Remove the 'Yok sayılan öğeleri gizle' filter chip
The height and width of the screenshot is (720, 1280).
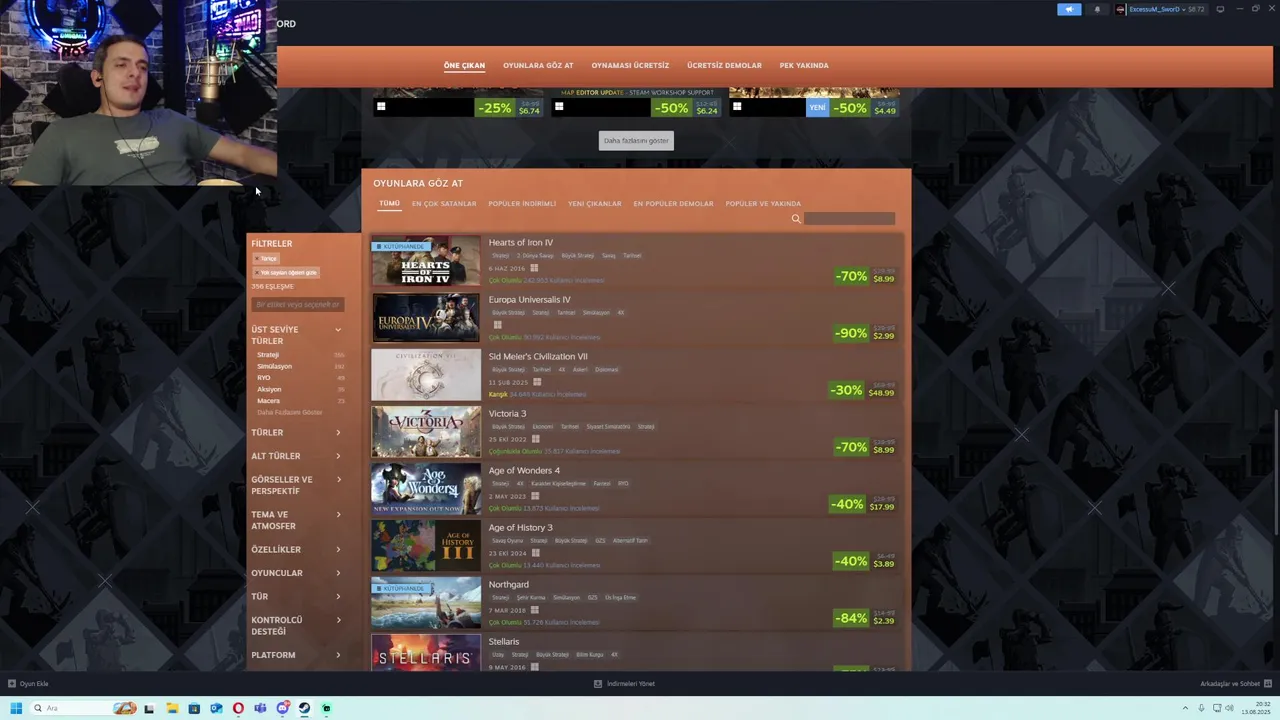pos(286,272)
